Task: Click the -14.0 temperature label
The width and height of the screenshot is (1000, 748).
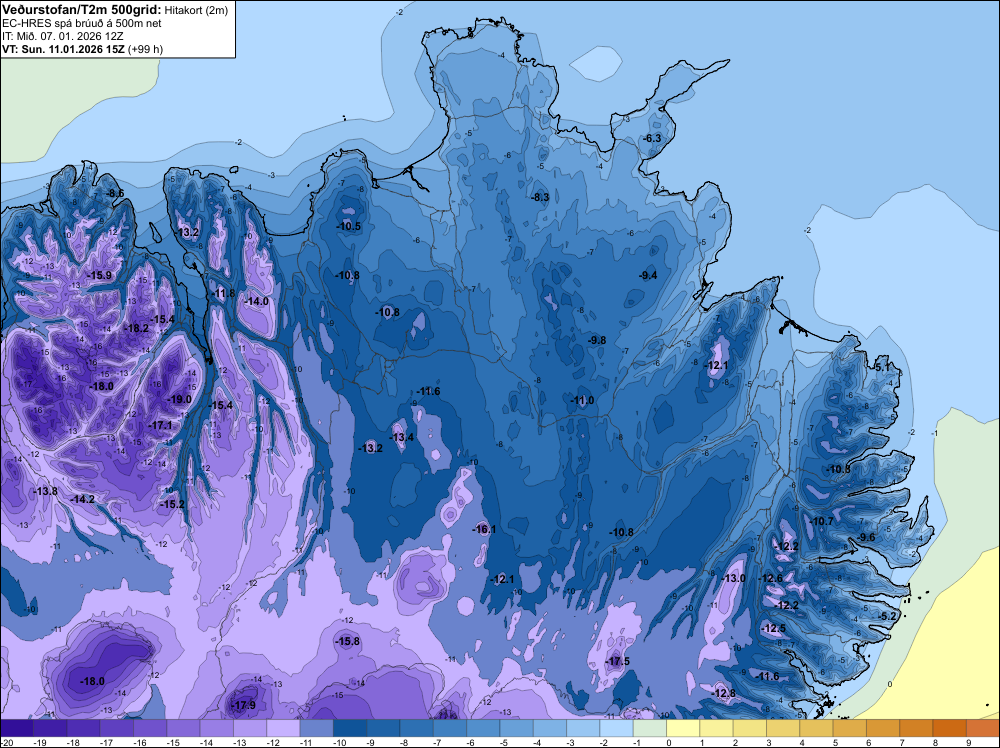Action: [x=256, y=301]
